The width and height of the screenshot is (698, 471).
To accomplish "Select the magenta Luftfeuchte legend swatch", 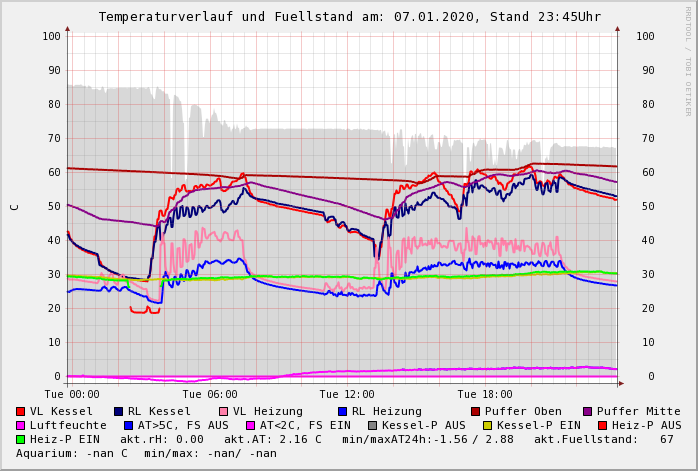I will tap(21, 426).
